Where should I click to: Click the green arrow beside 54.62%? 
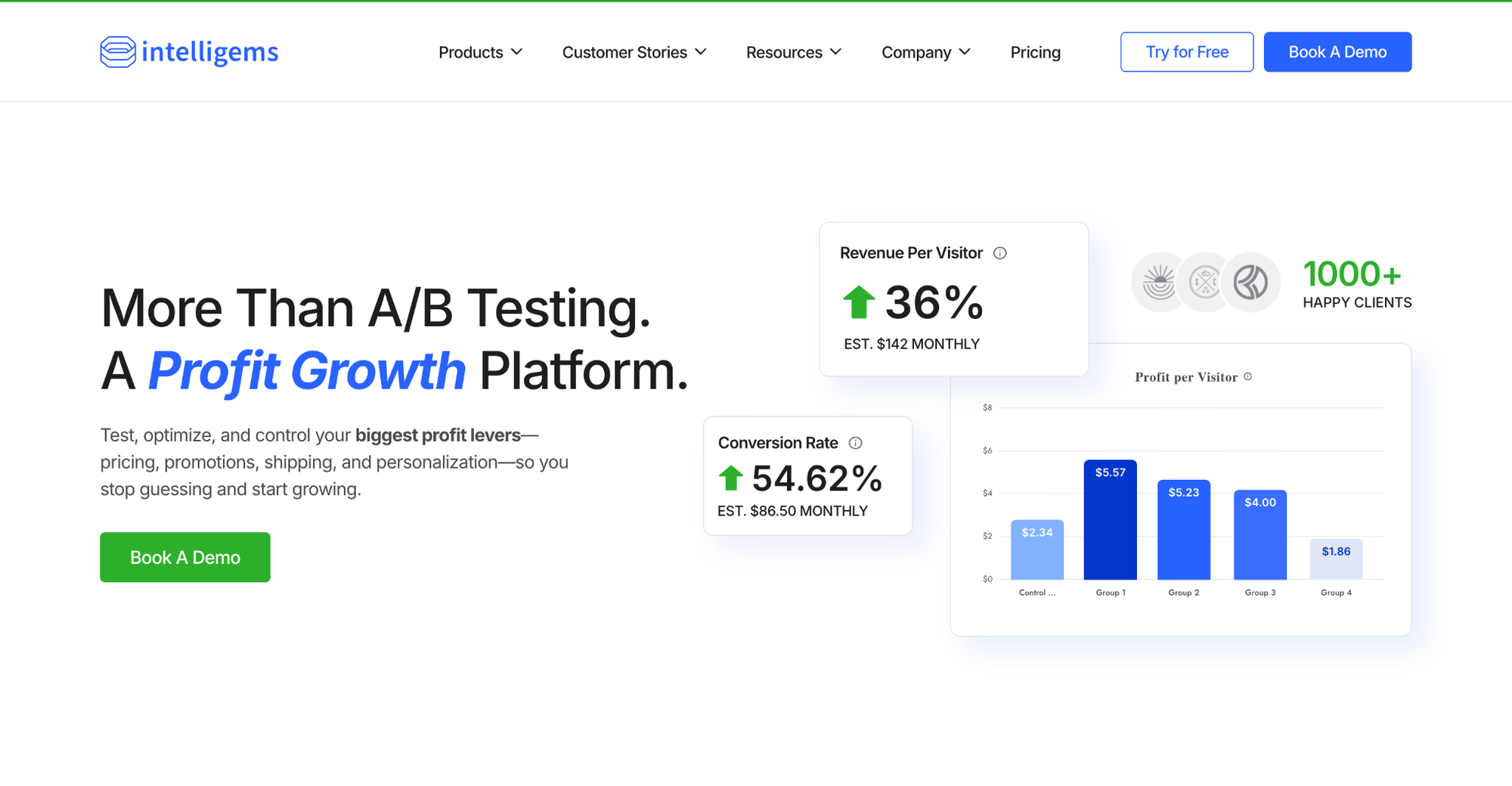coord(731,478)
